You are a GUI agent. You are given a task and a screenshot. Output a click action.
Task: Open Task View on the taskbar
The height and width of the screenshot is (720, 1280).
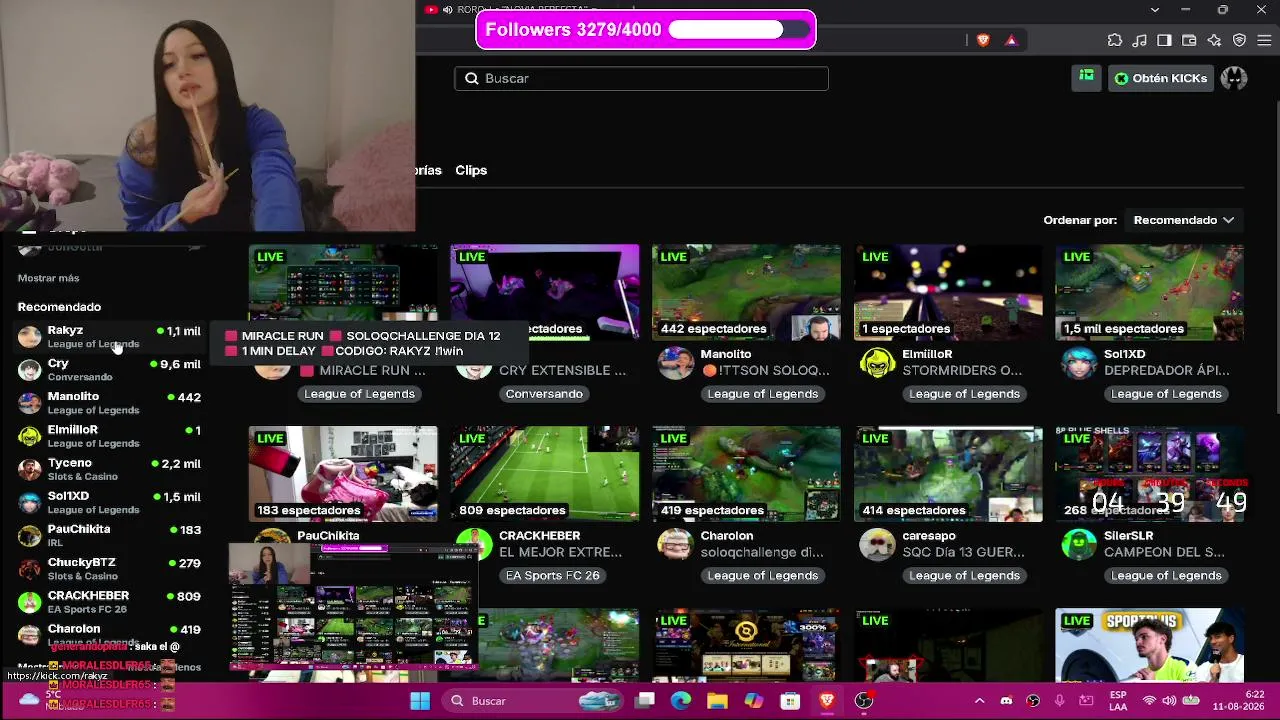click(645, 701)
